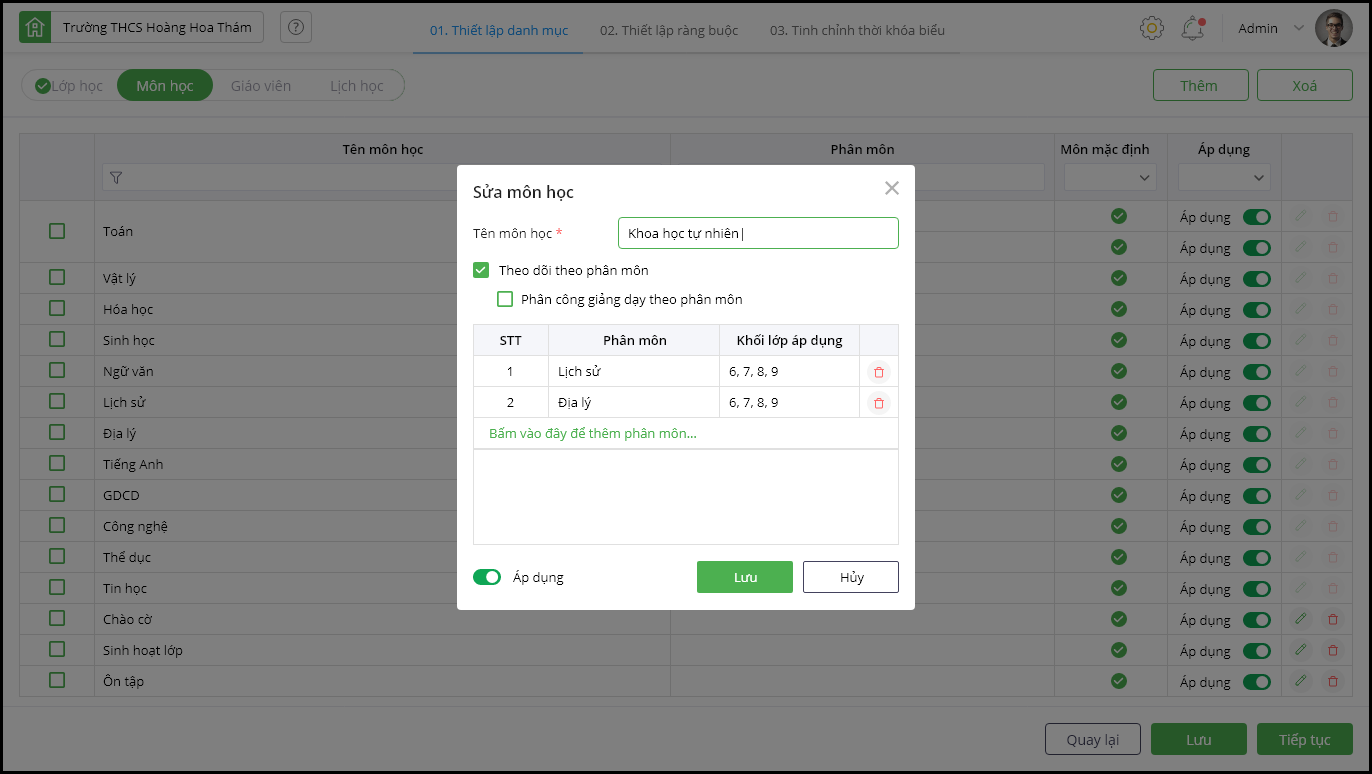
Task: Uncheck Theo dõi theo phân môn
Action: click(481, 270)
